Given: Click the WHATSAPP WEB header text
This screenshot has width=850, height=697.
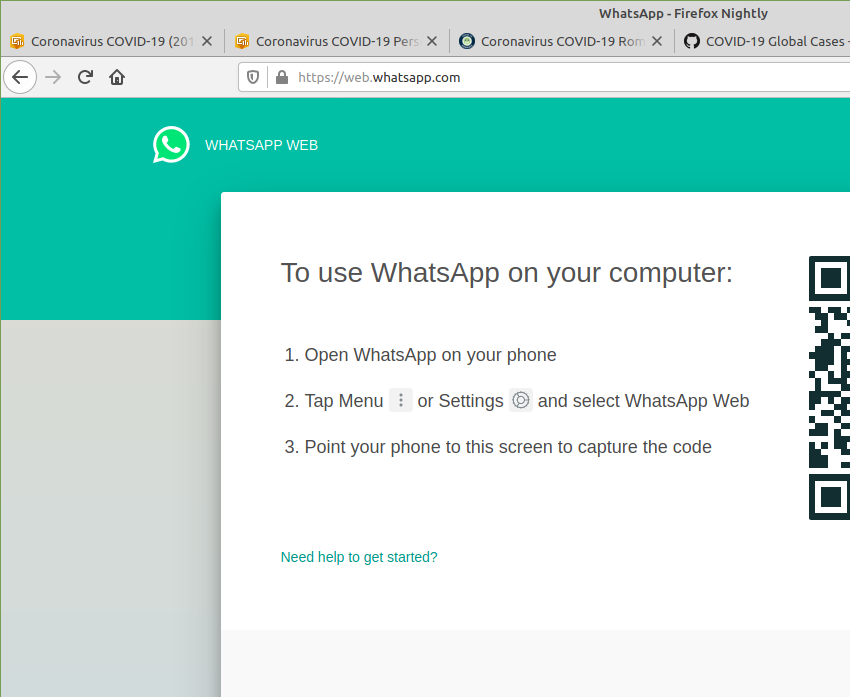Looking at the screenshot, I should click(261, 145).
